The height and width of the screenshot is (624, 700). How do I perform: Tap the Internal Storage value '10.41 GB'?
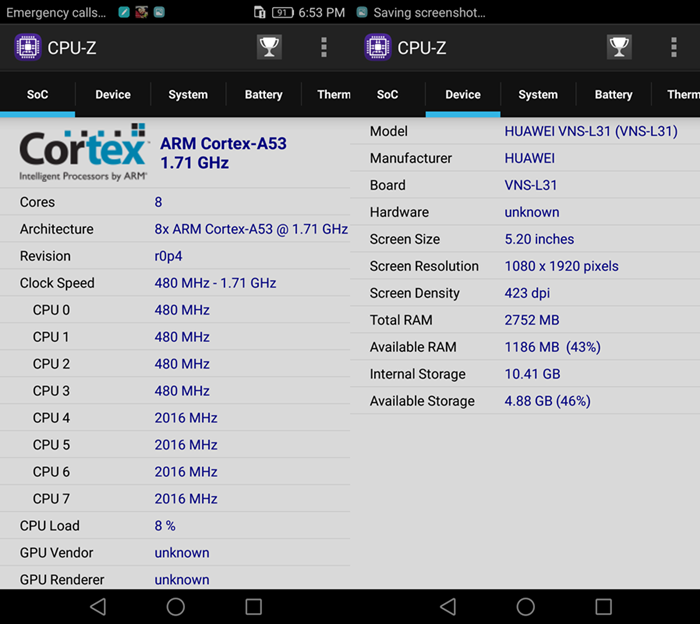532,374
